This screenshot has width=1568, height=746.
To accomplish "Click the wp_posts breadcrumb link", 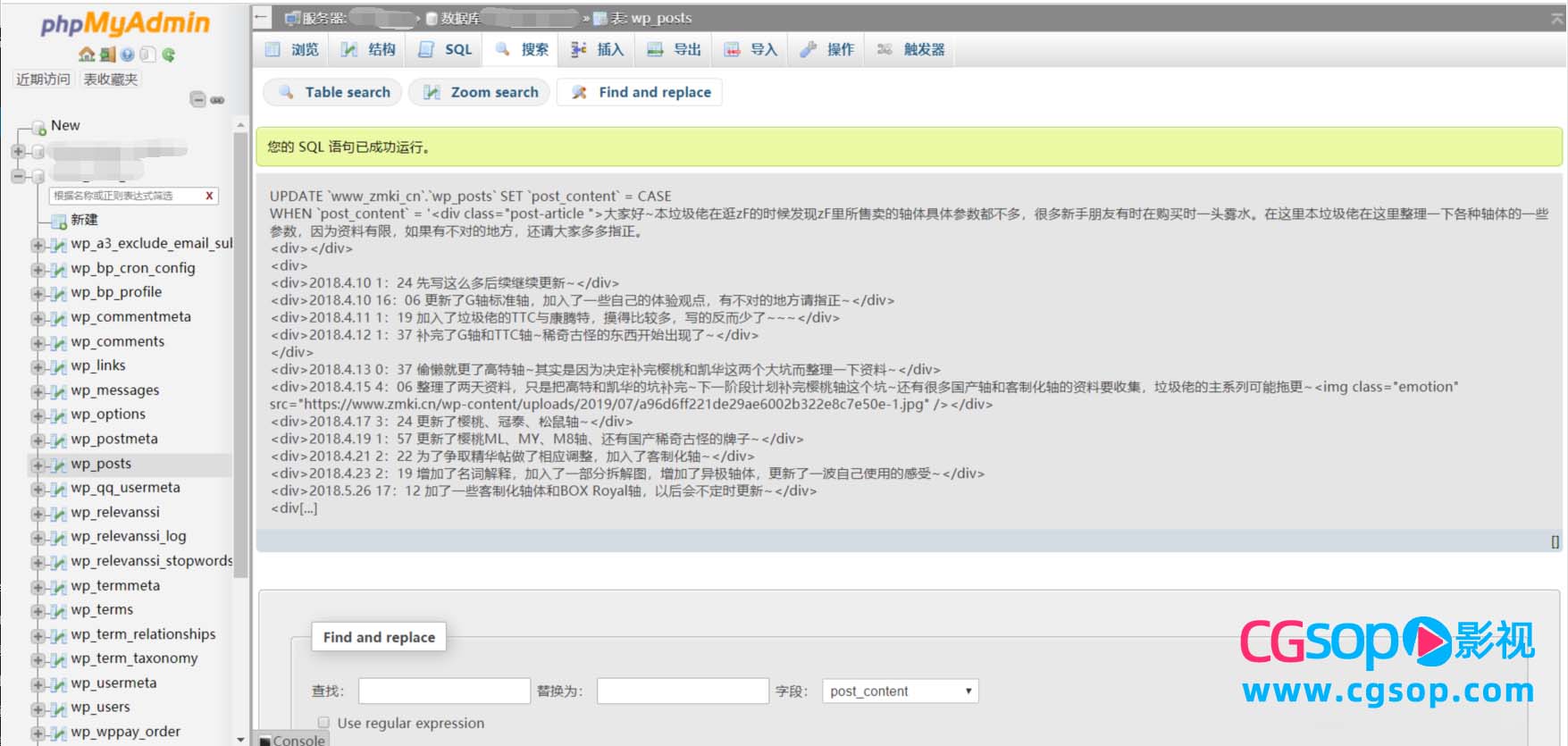I will [x=661, y=18].
